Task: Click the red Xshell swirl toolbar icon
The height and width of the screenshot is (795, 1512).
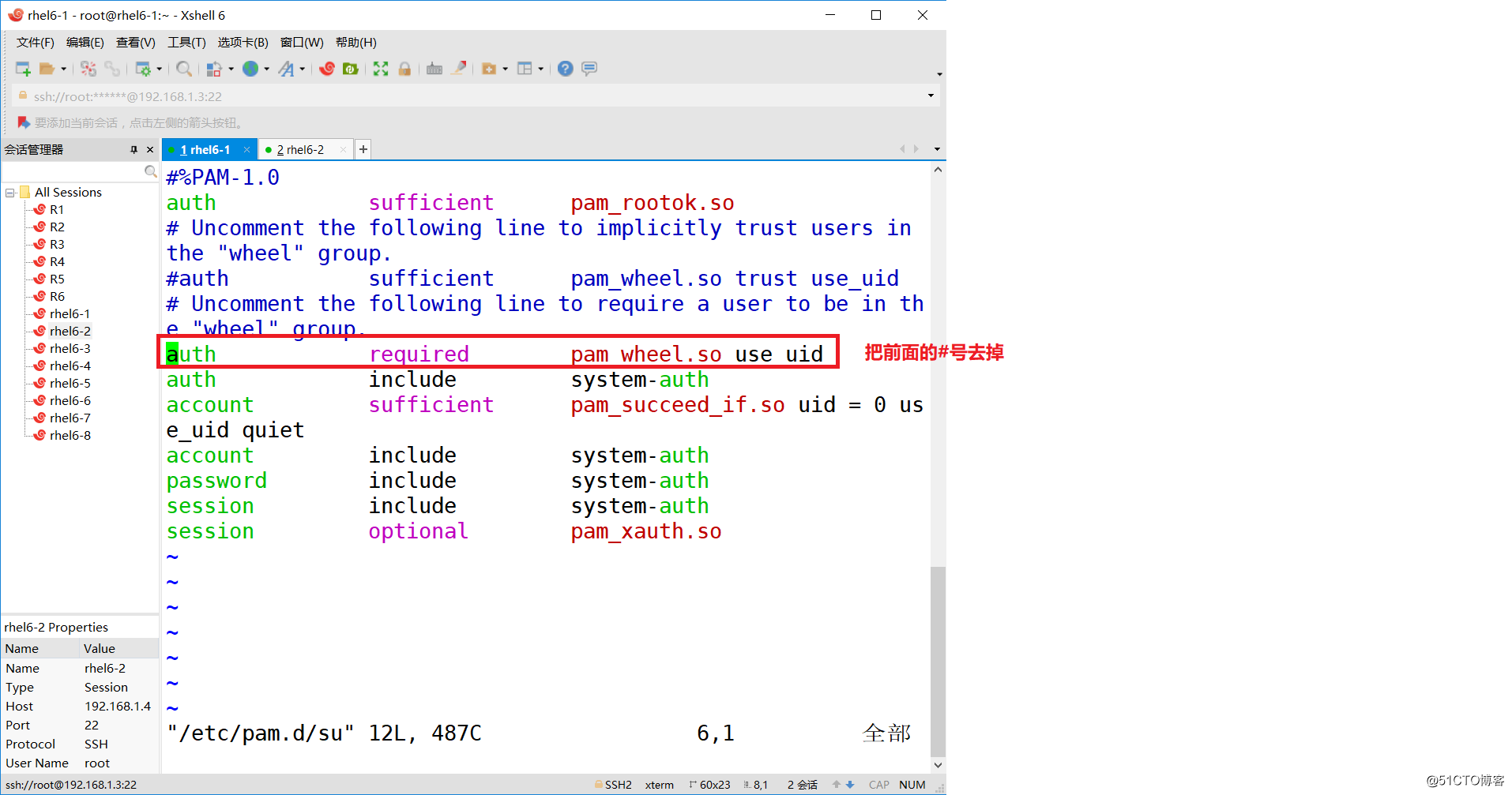Action: pos(327,69)
